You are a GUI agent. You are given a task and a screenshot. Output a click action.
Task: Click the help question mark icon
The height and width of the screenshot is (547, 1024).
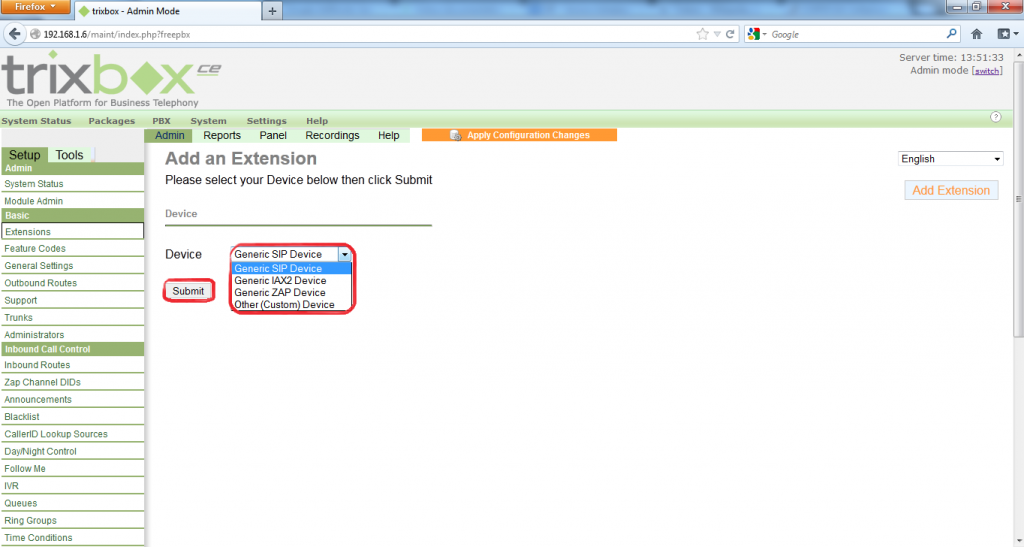tap(995, 117)
